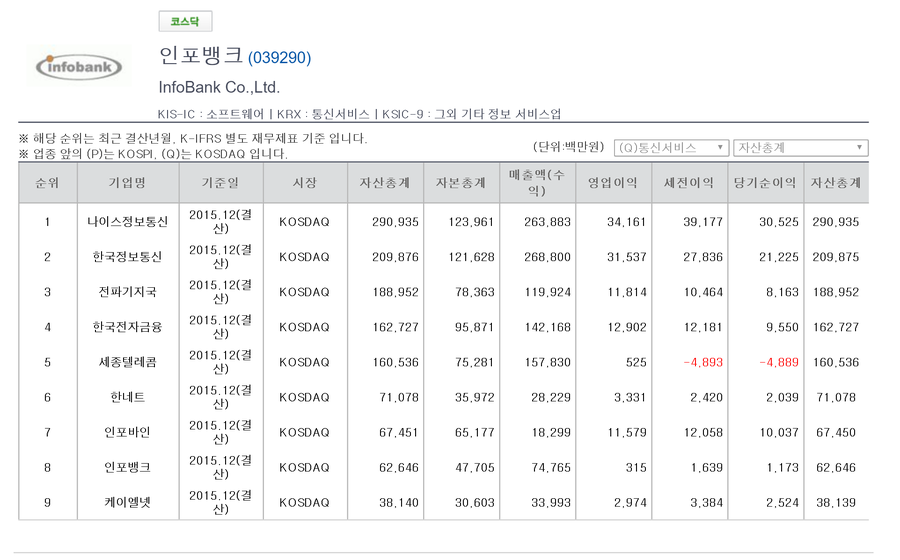Open the stock code (039290) link
Screen dimensions: 900x560
click(280, 58)
